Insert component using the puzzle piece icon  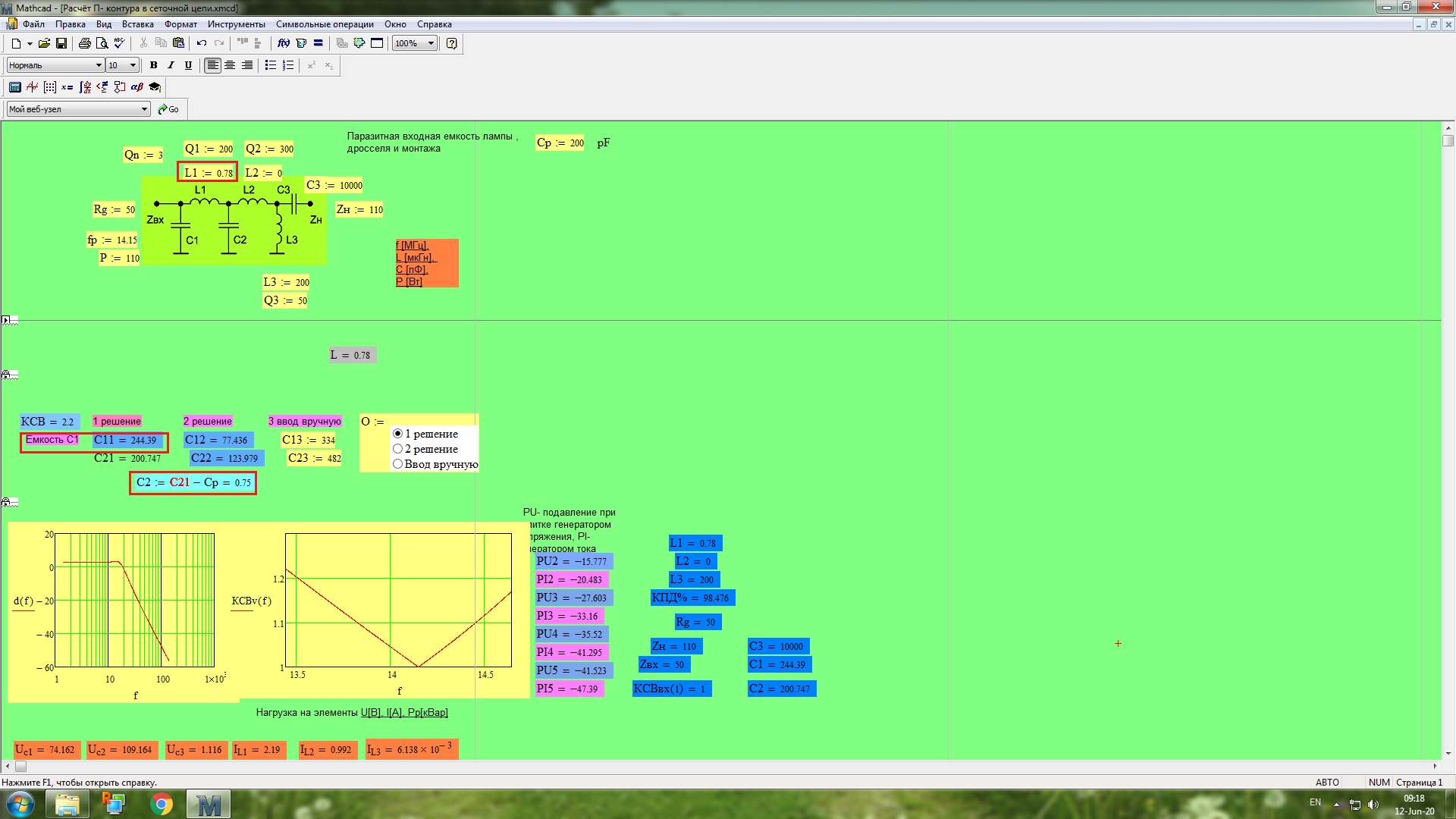359,43
